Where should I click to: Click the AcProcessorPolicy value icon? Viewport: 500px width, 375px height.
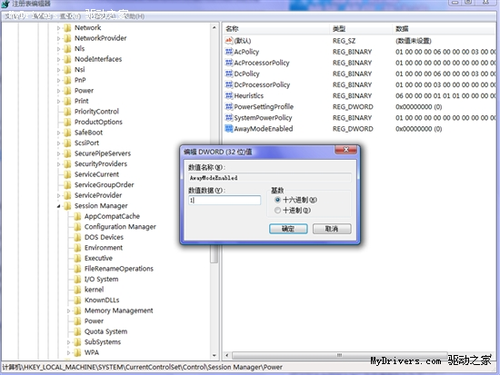tap(229, 62)
